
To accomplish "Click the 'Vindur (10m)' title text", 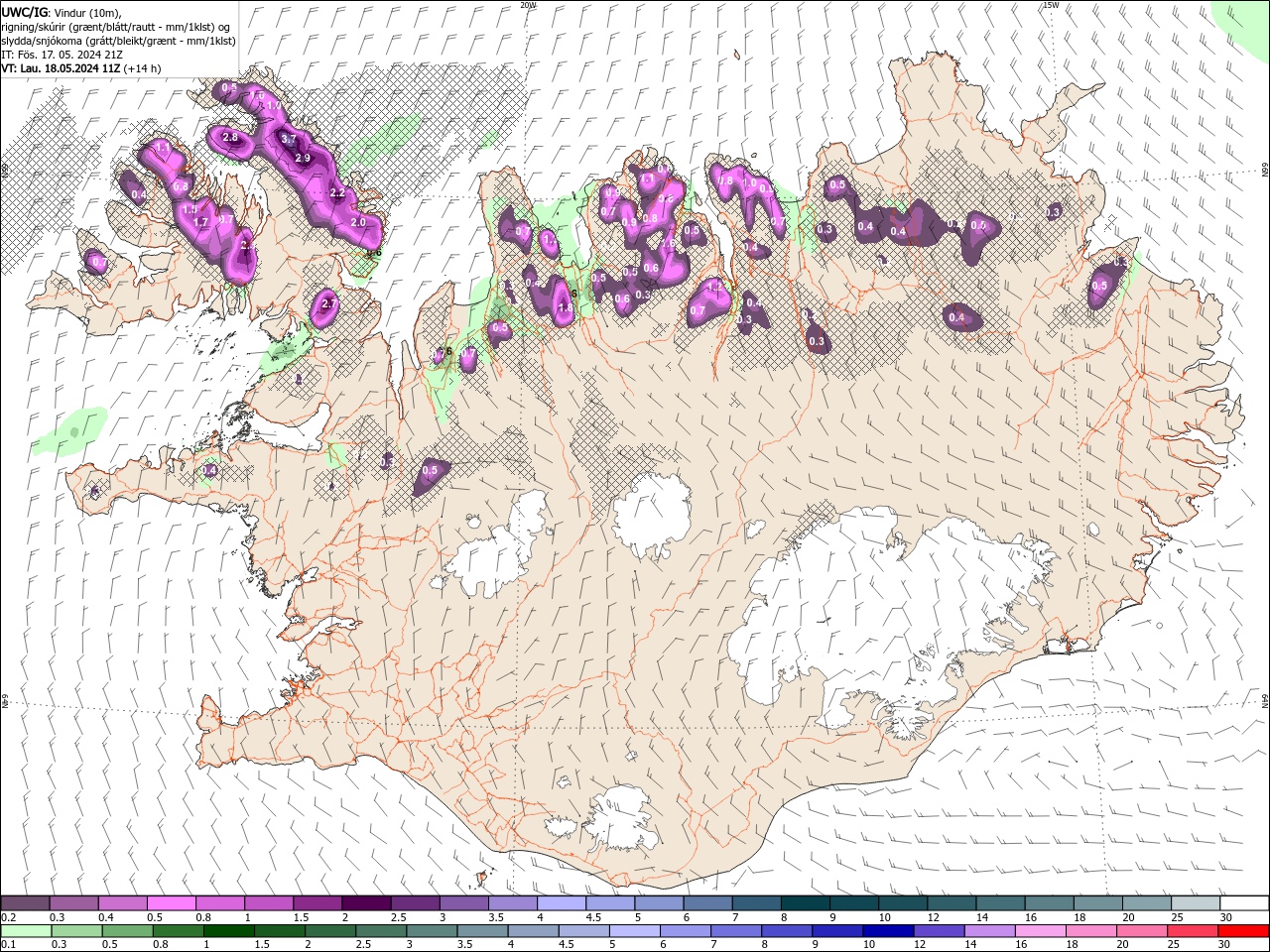I will click(86, 12).
